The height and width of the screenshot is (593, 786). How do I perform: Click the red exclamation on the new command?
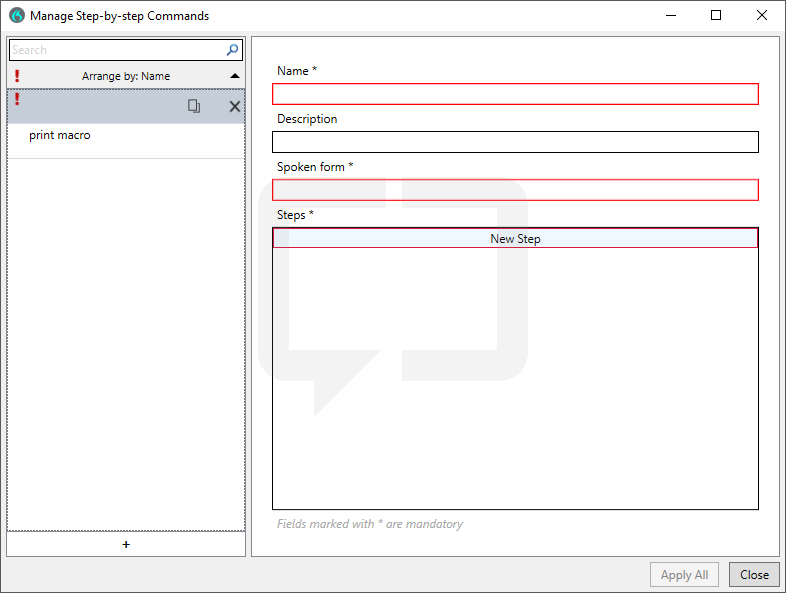pyautogui.click(x=17, y=99)
